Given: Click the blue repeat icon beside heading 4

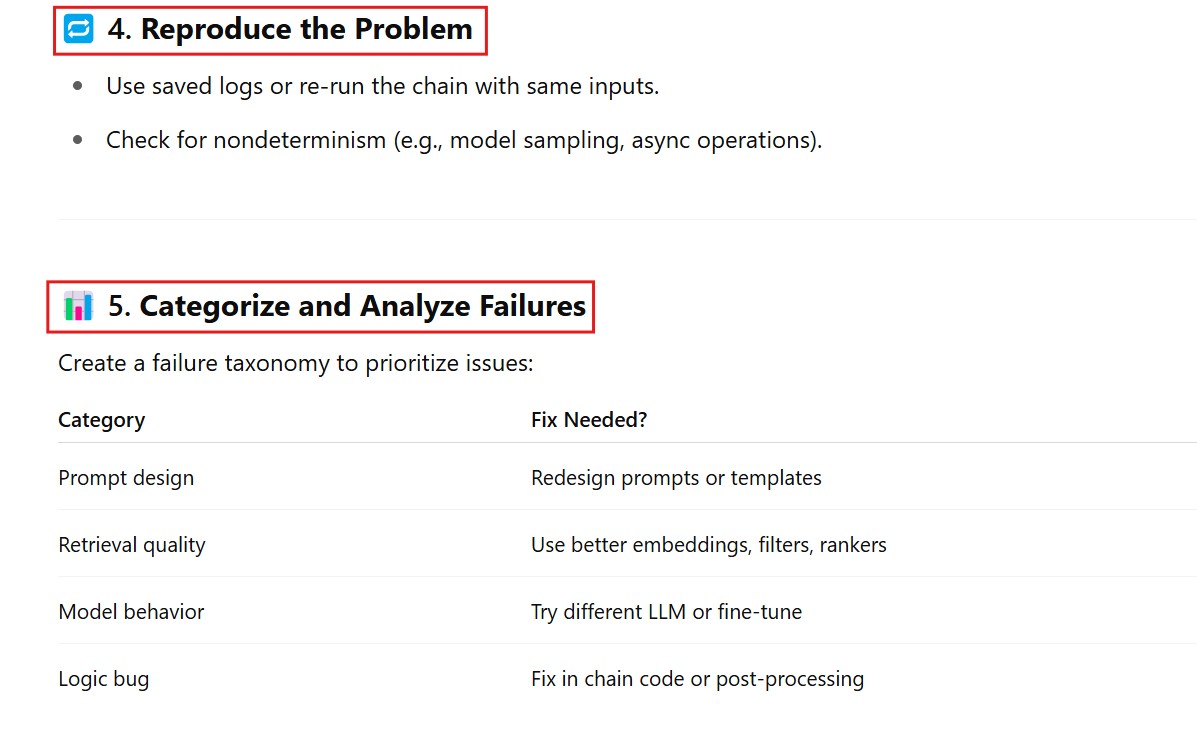Looking at the screenshot, I should 78,29.
